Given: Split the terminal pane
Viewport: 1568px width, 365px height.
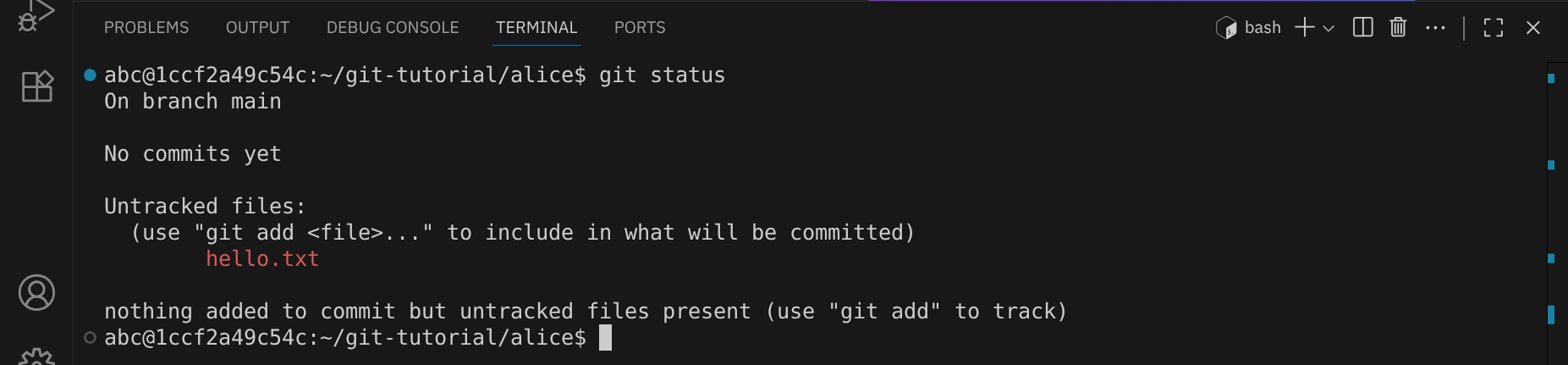Looking at the screenshot, I should (x=1362, y=28).
